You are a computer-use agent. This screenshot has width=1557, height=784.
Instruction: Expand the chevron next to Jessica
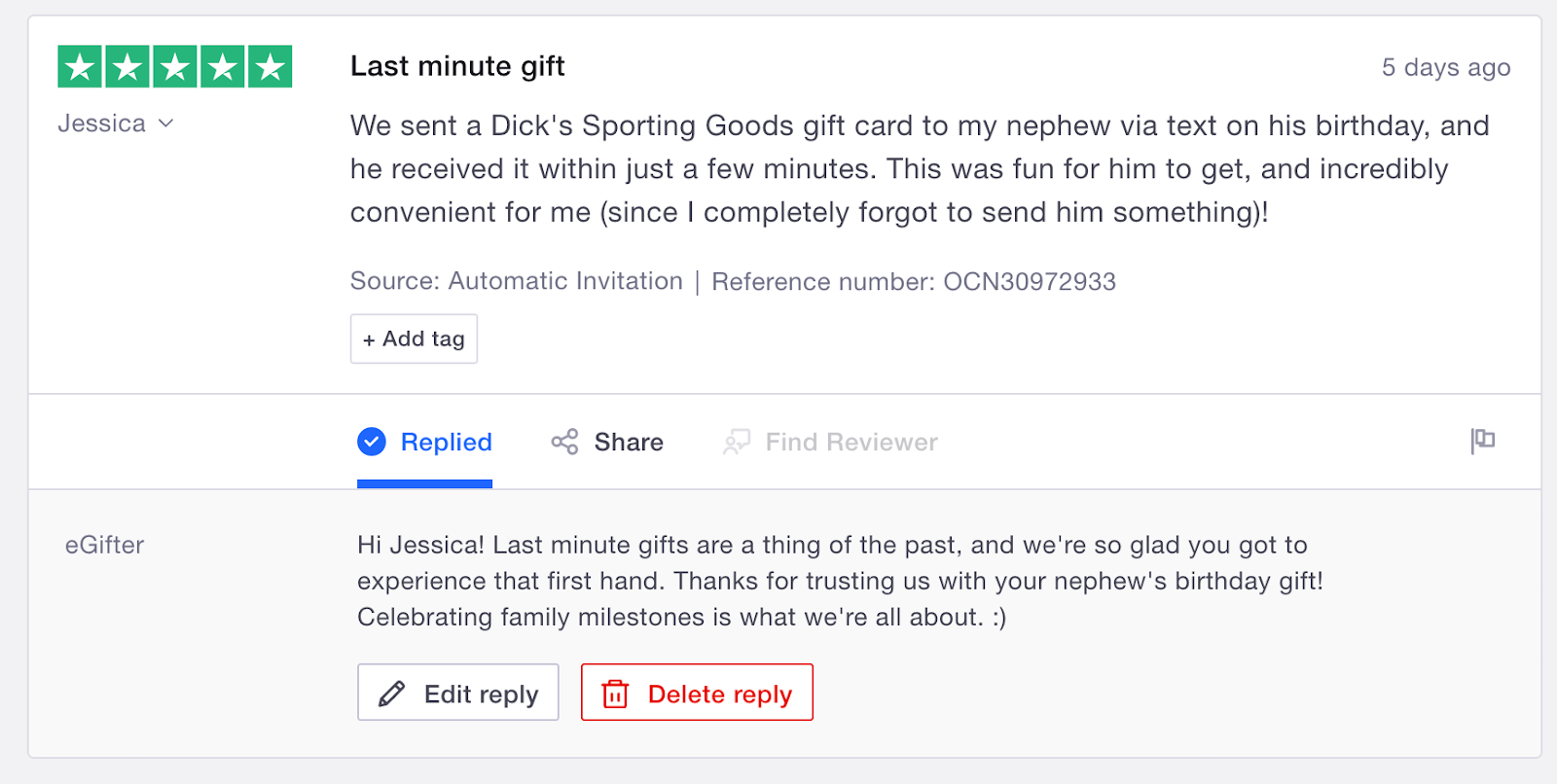click(166, 124)
